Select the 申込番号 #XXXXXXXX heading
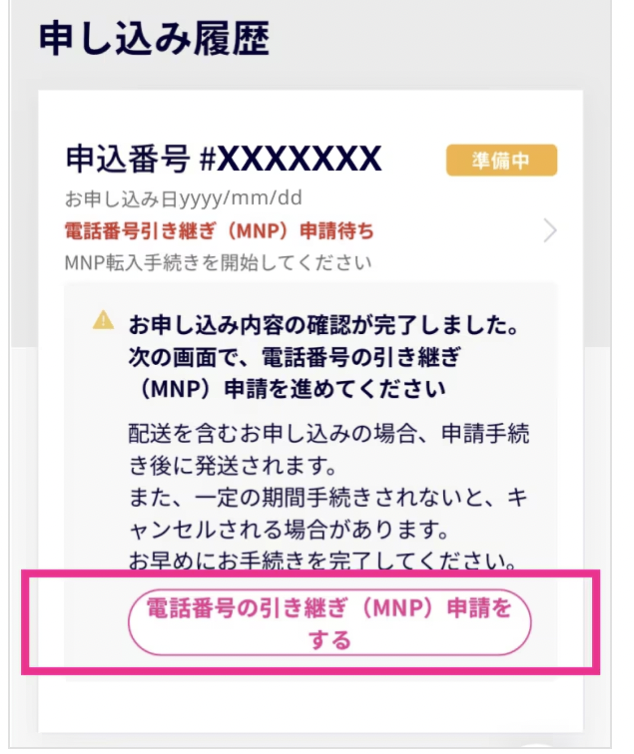634x754 pixels. point(224,158)
